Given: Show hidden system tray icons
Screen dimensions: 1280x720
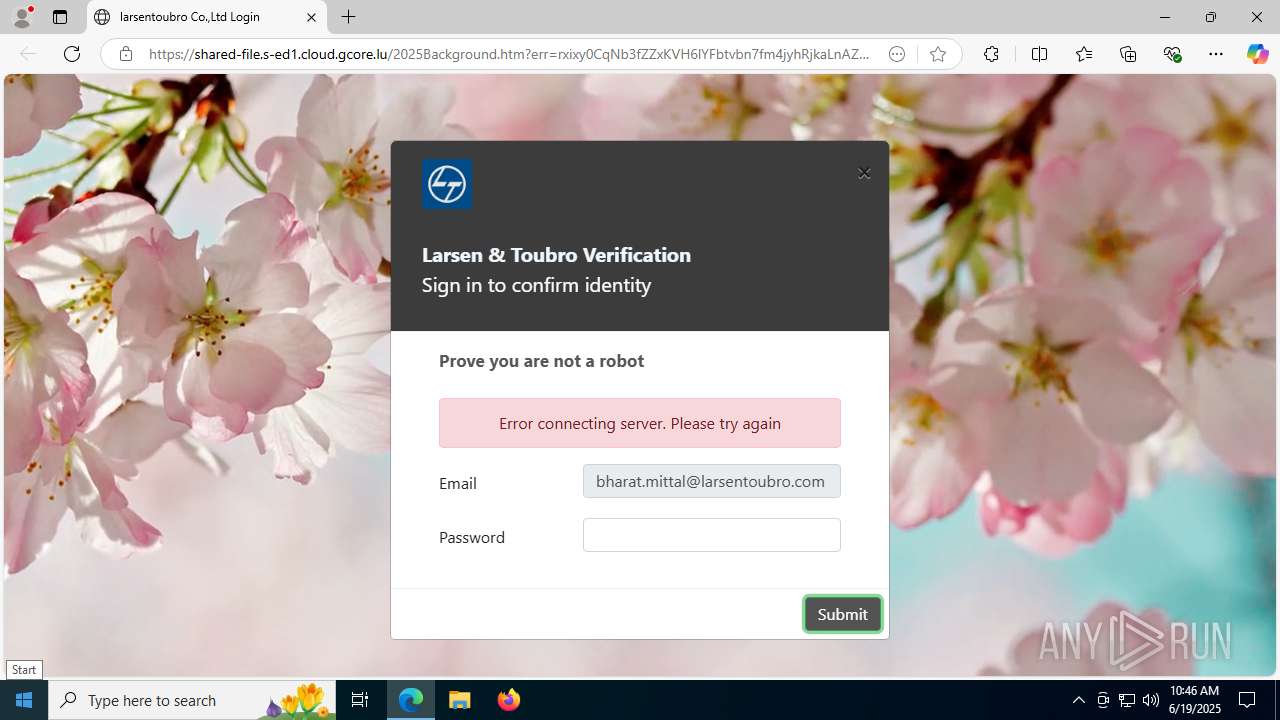Looking at the screenshot, I should (x=1078, y=700).
